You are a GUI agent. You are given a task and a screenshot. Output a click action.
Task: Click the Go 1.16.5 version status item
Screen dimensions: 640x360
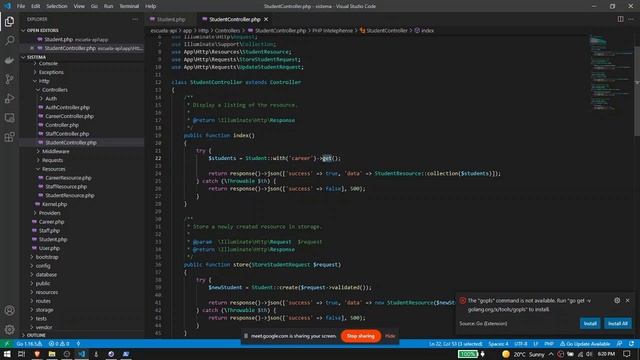(29, 344)
